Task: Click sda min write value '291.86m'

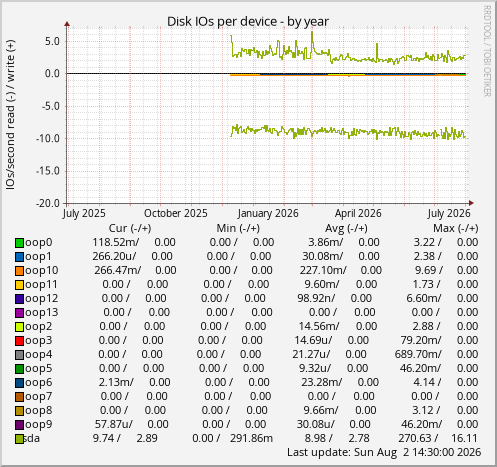Action: (251, 438)
